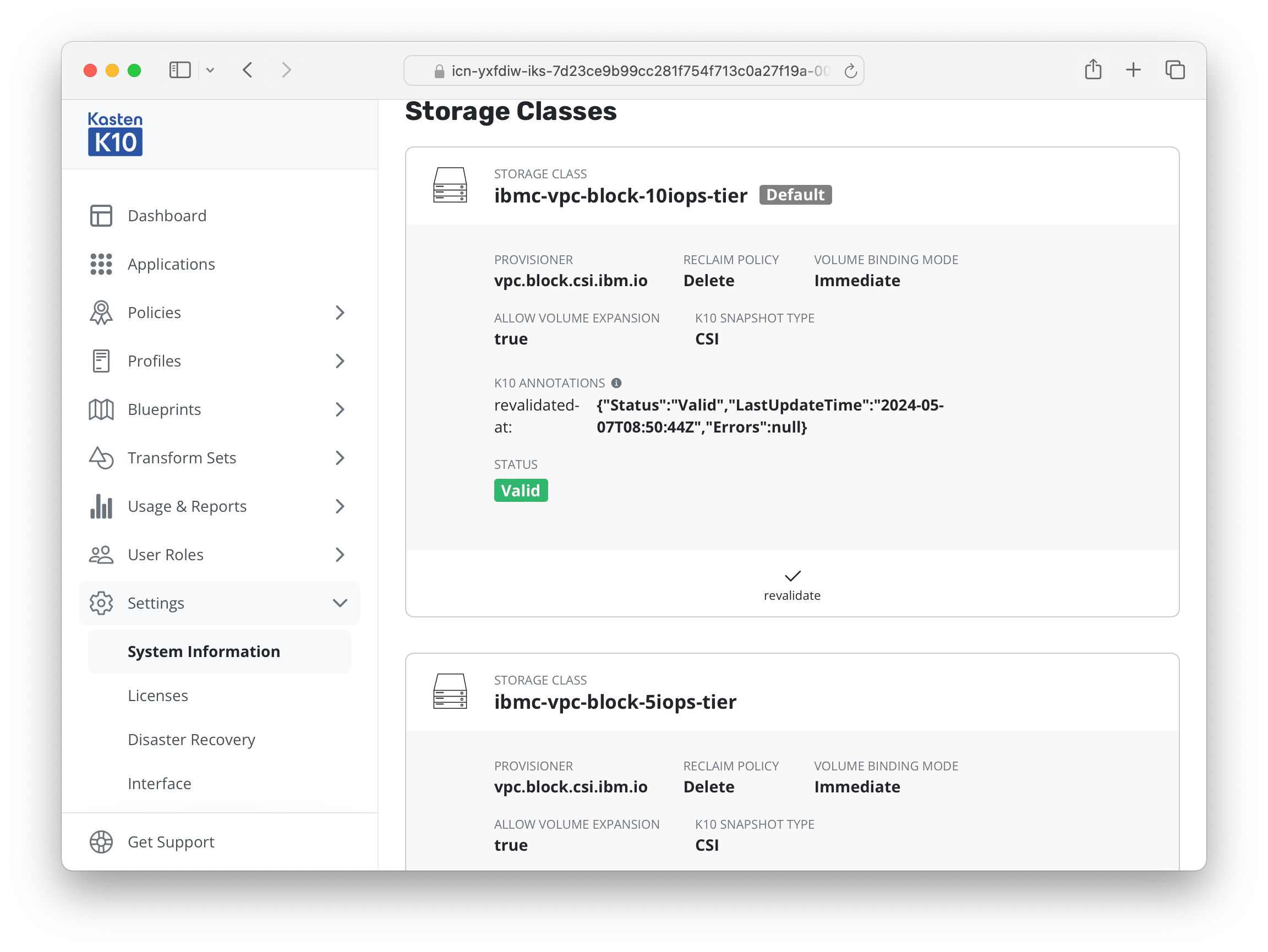Toggle the Safari sidebar button
This screenshot has width=1268, height=952.
tap(179, 70)
